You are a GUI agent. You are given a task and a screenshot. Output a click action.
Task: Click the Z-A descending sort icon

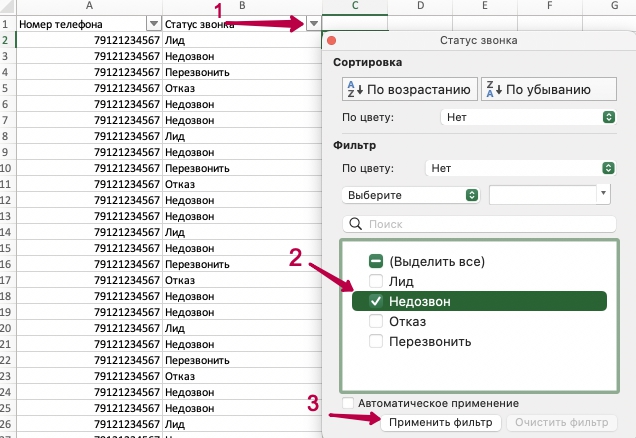click(494, 89)
